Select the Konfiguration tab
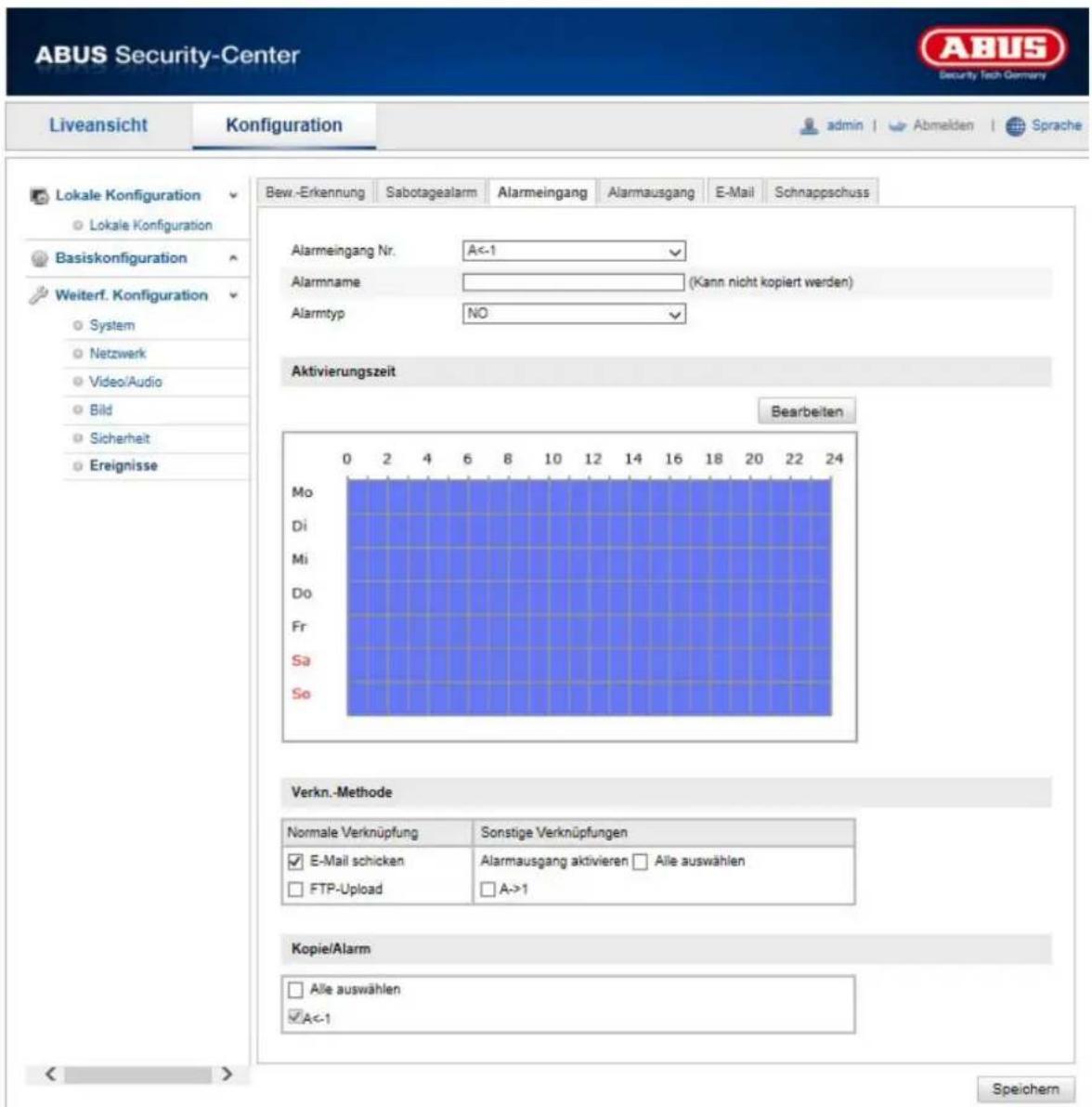 click(284, 125)
